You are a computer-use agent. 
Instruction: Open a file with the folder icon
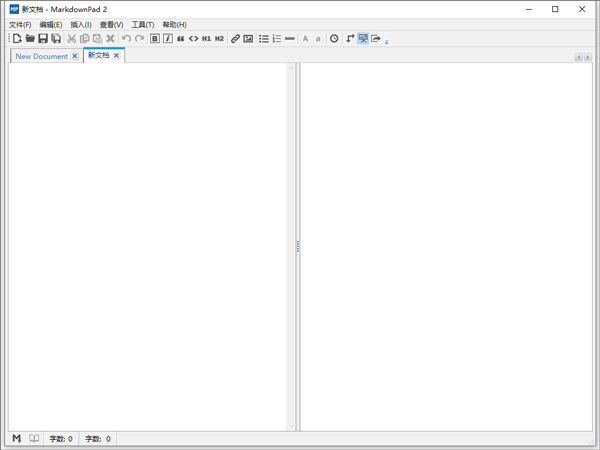pyautogui.click(x=30, y=39)
